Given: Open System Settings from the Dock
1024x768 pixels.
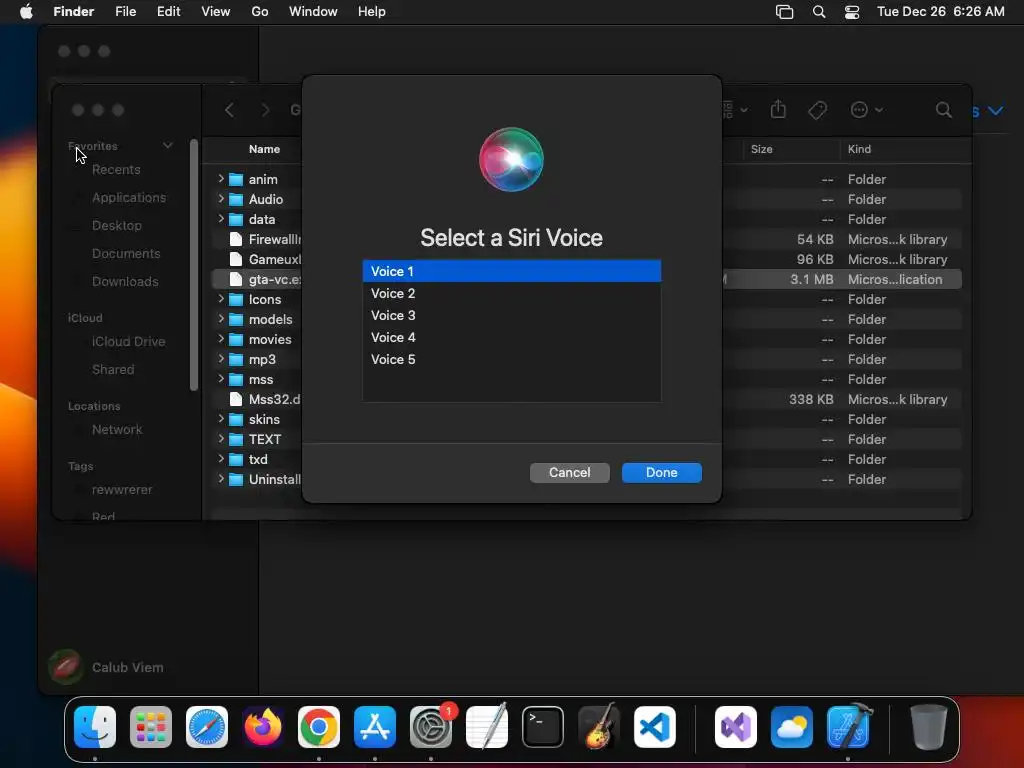Looking at the screenshot, I should tap(431, 727).
